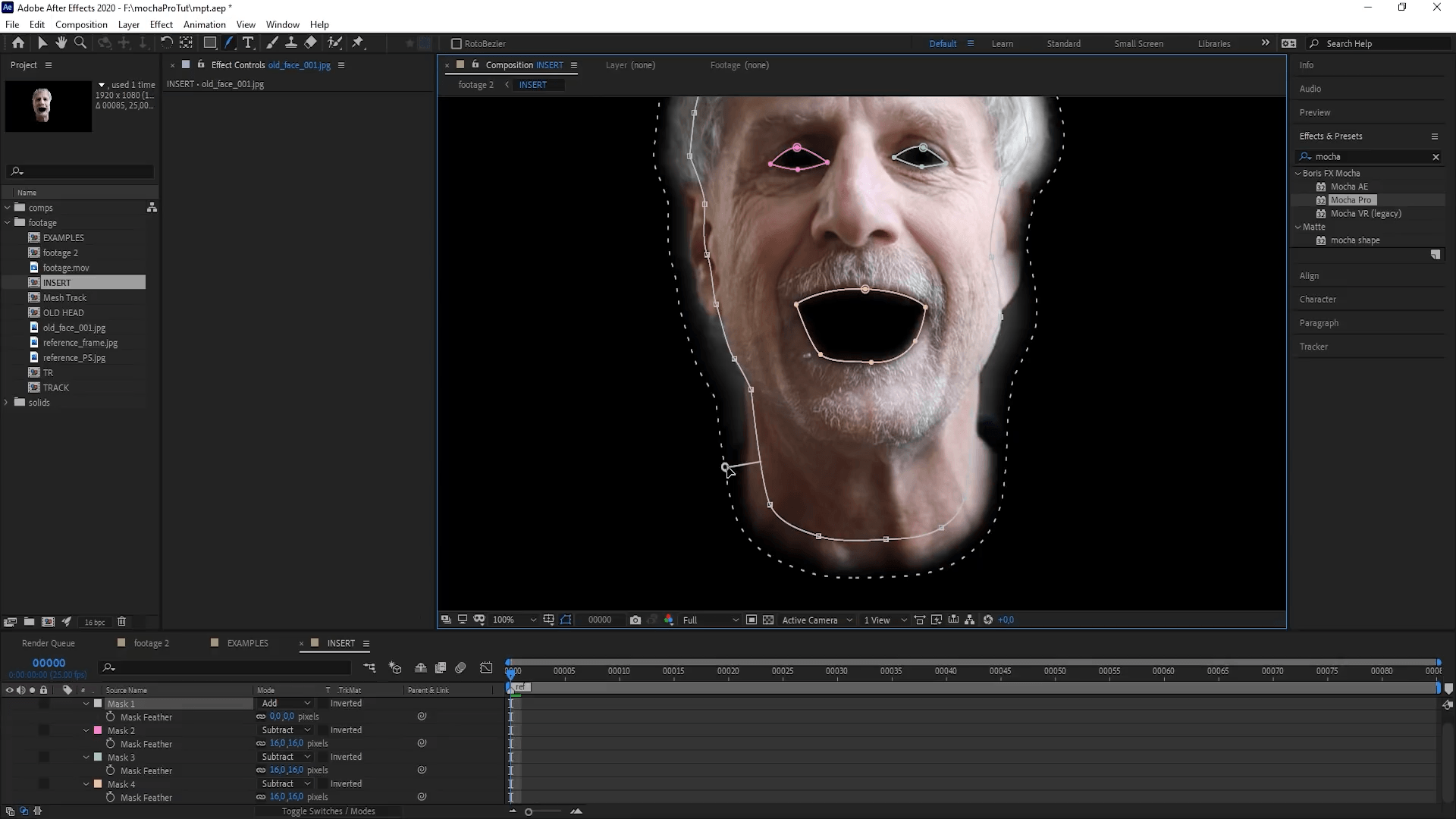Viewport: 1456px width, 819px height.
Task: Toggle the transparency grid icon in viewer
Action: (768, 620)
